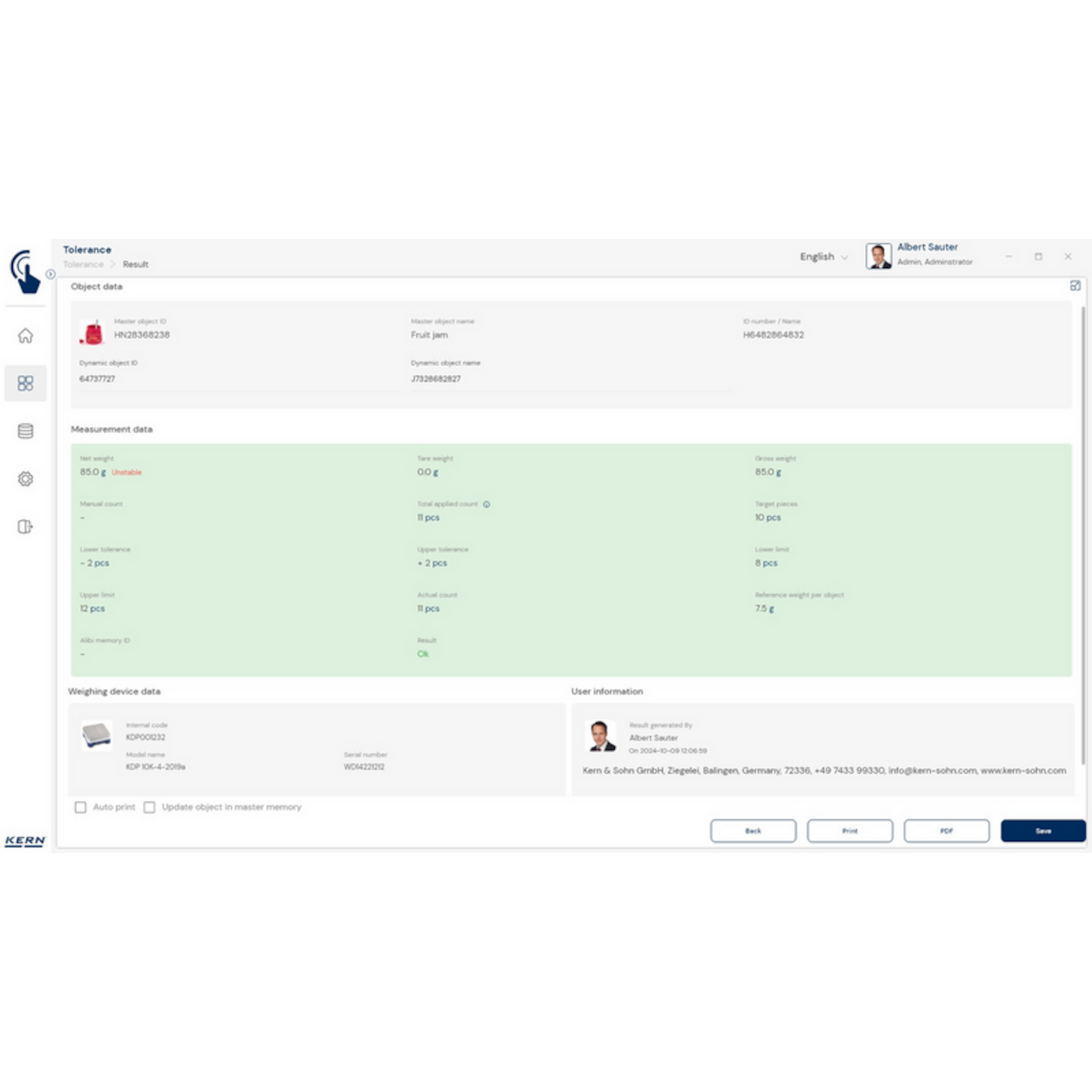The image size is (1092, 1092).
Task: Click the KERN logo at the bottom left
Action: point(25,841)
